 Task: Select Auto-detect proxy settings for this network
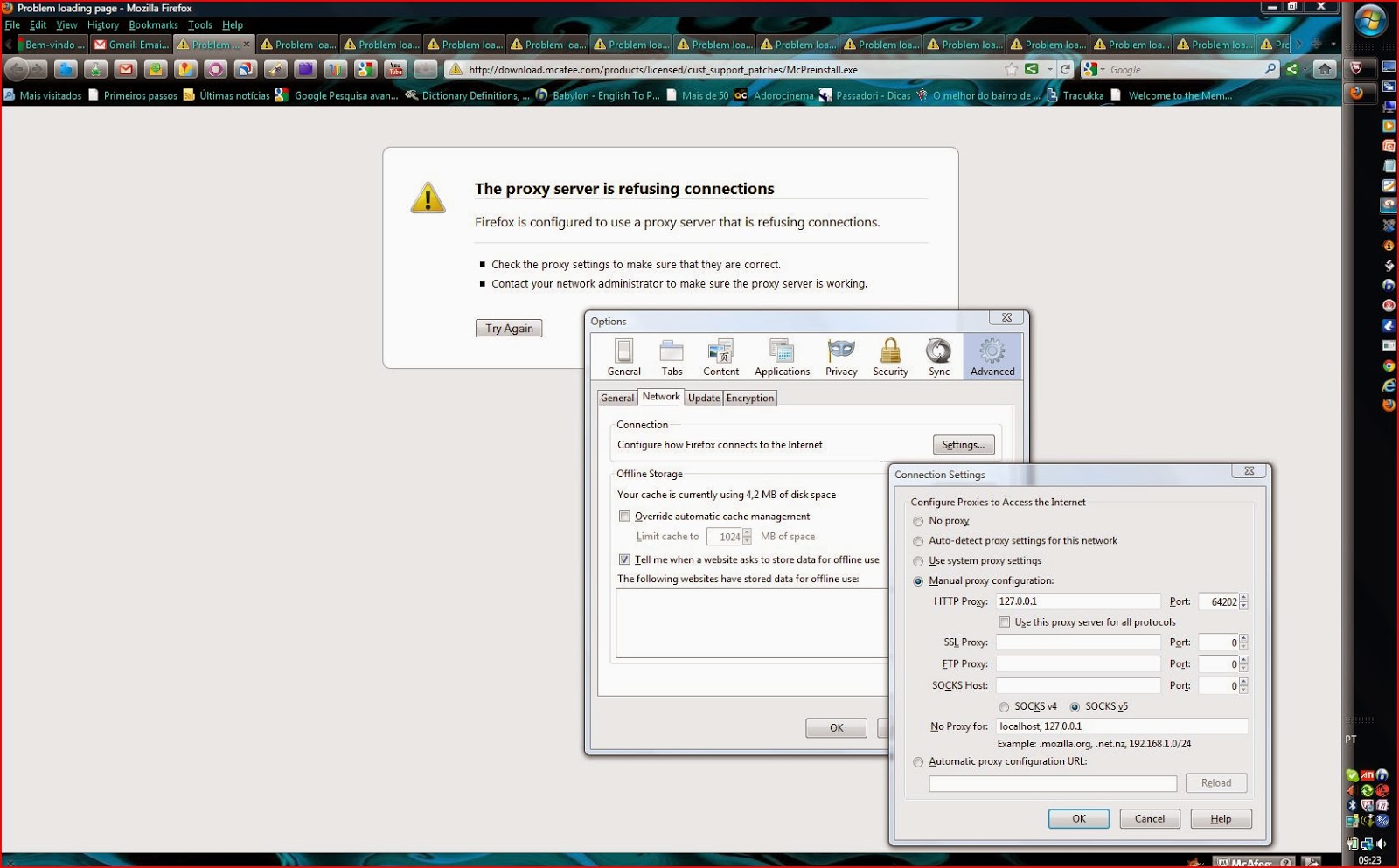pos(918,541)
